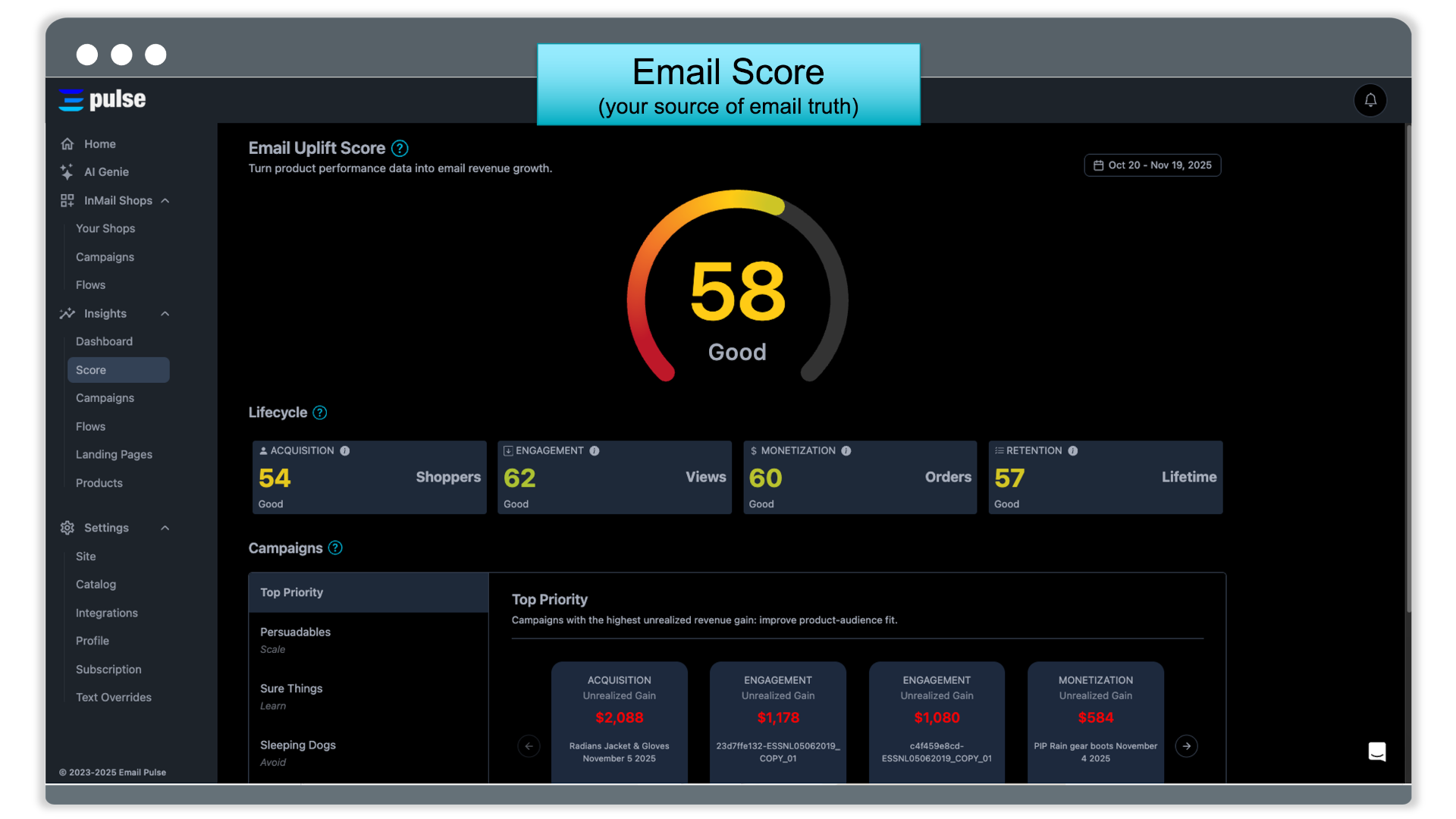This screenshot has width=1456, height=819.
Task: Open the Landing Pages insights link
Action: point(114,454)
